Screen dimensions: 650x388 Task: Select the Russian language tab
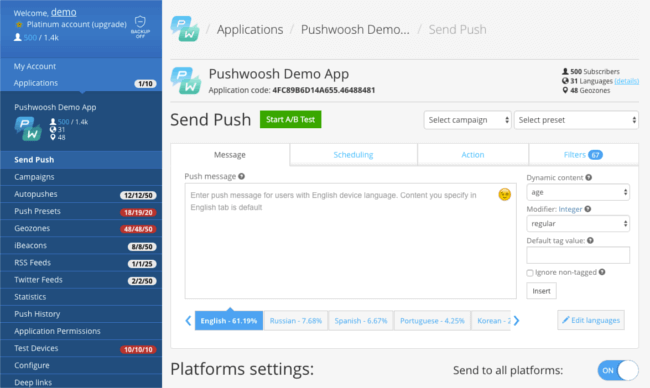coord(296,320)
